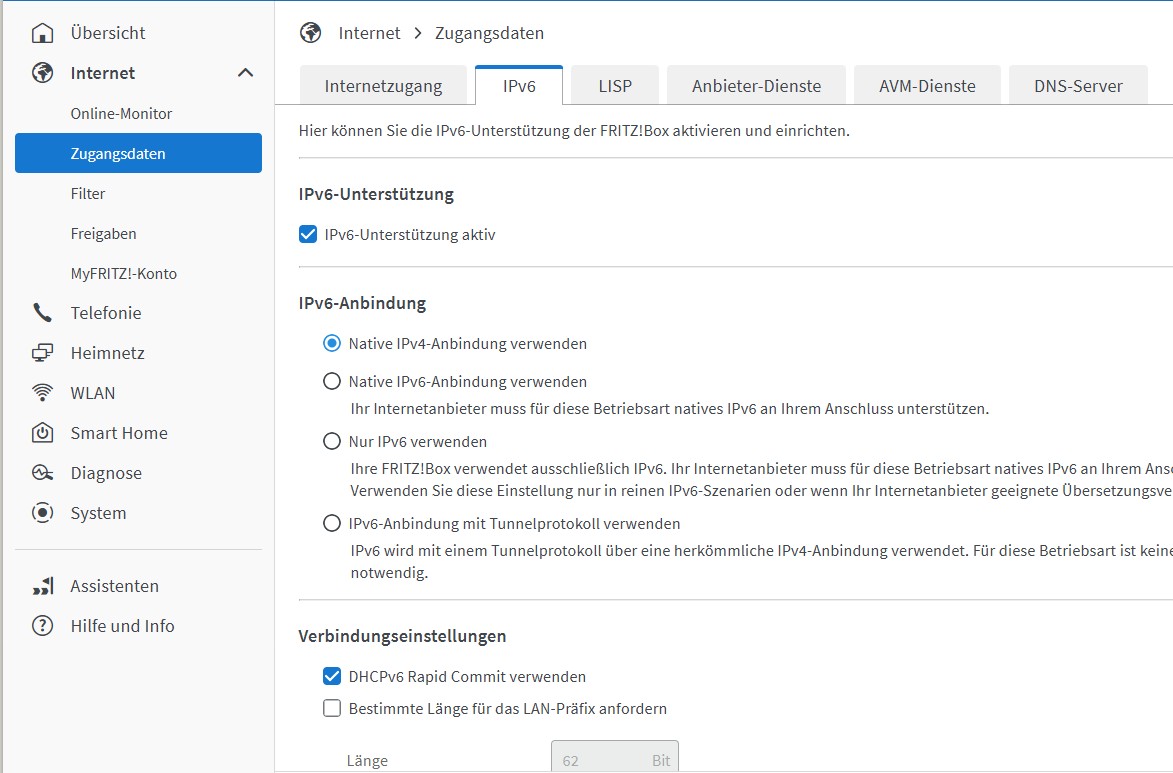Click Internet link in the breadcrumb
The width and height of the screenshot is (1173, 773).
(x=369, y=33)
